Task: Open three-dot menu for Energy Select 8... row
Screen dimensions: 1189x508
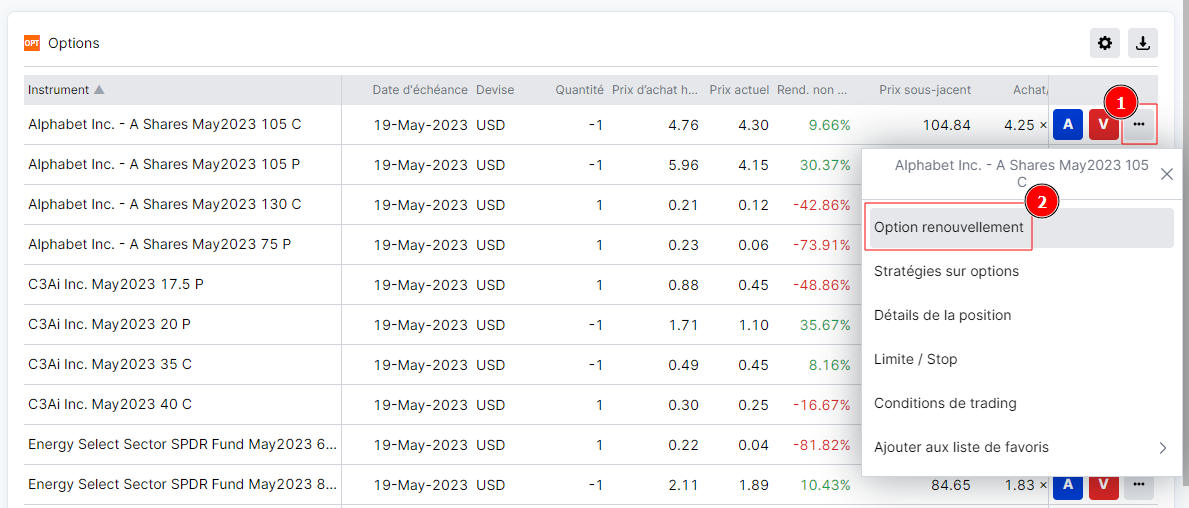Action: coord(1139,484)
